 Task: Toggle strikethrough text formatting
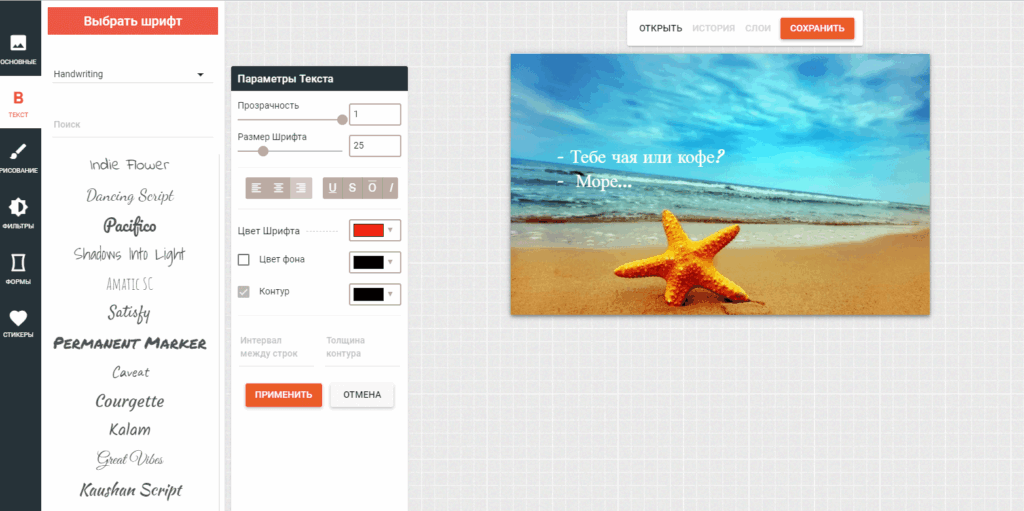pyautogui.click(x=352, y=188)
